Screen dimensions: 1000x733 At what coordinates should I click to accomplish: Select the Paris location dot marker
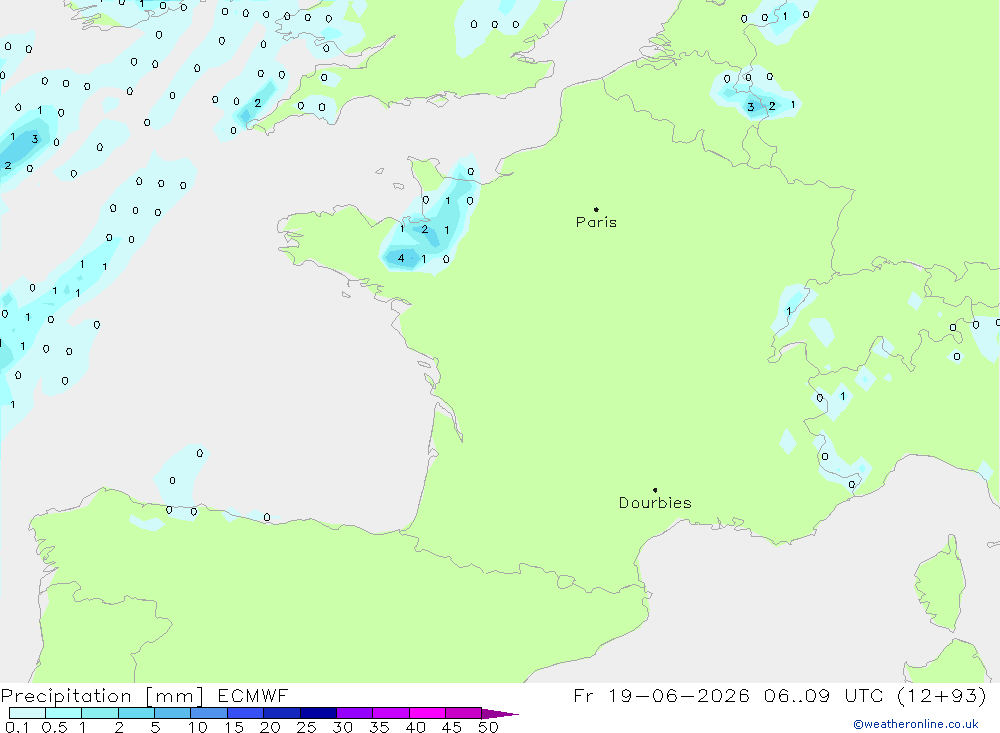(596, 209)
